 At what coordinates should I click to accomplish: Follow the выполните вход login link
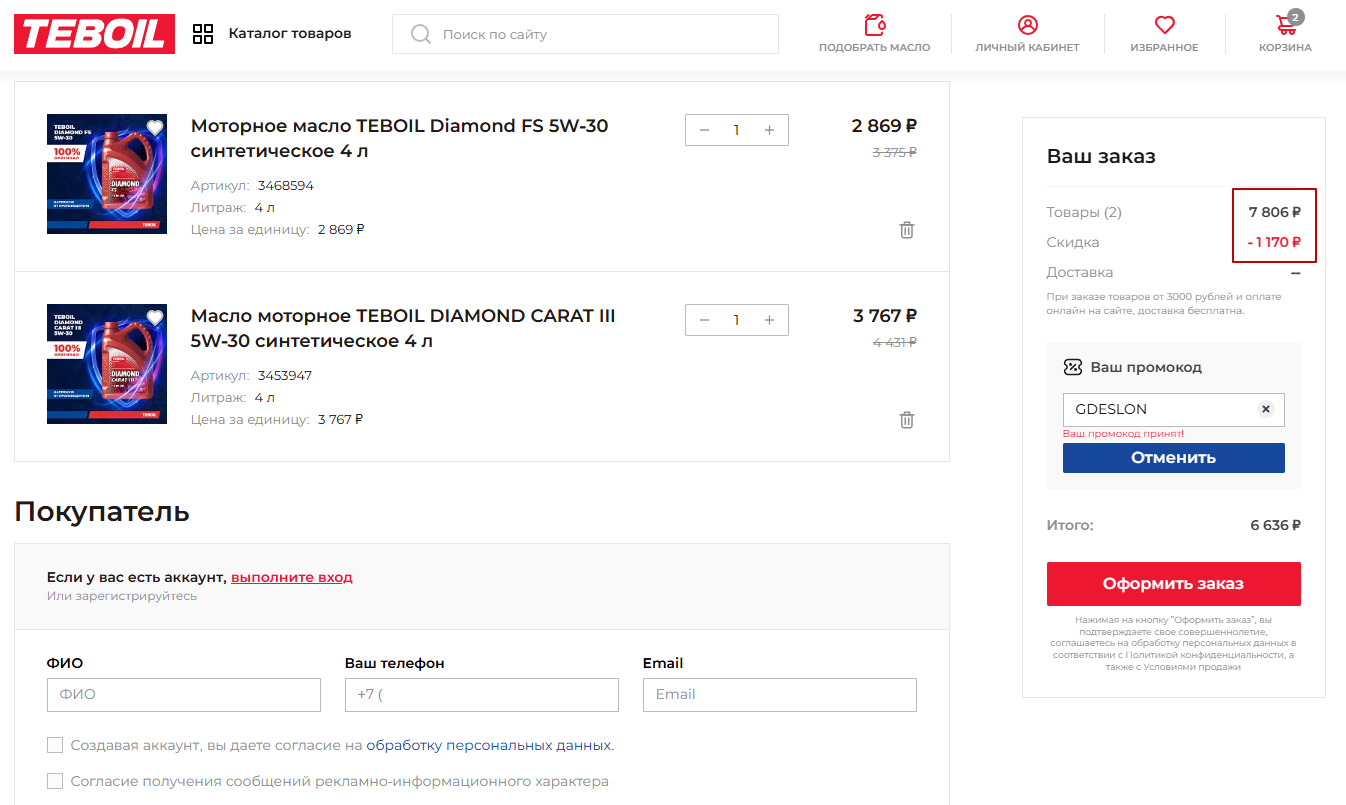pyautogui.click(x=292, y=577)
